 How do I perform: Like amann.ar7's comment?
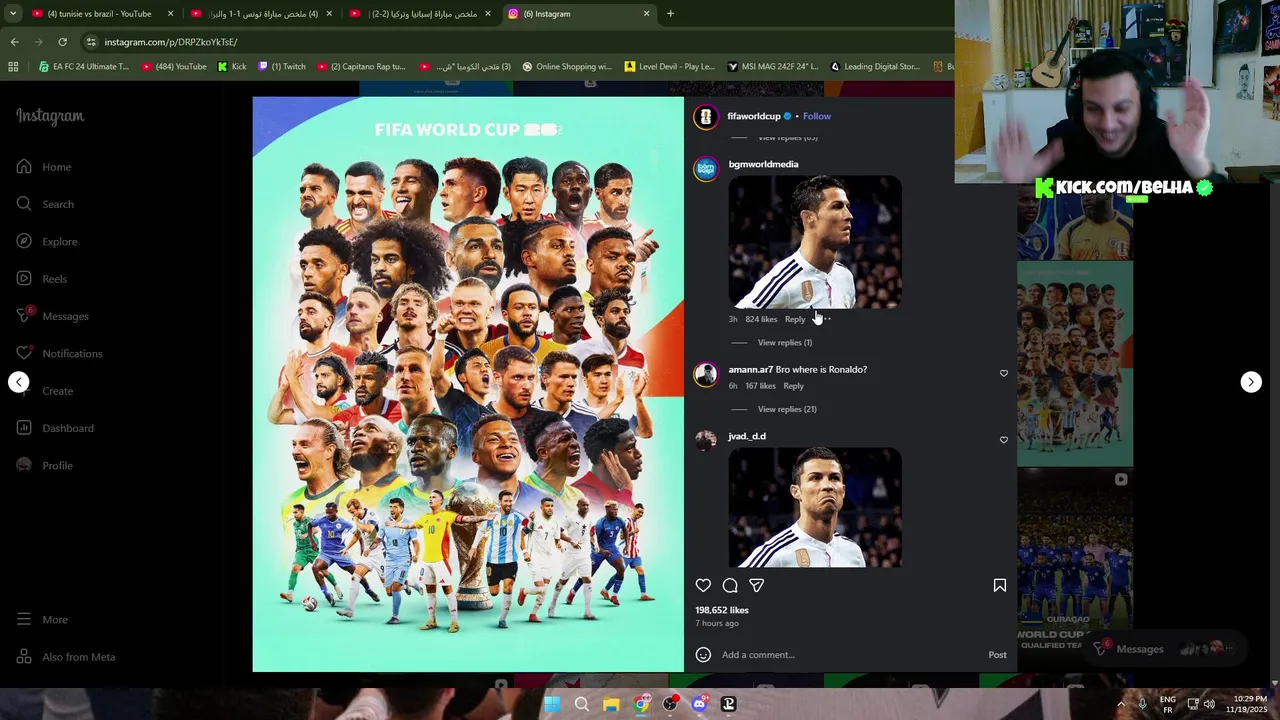point(1004,373)
